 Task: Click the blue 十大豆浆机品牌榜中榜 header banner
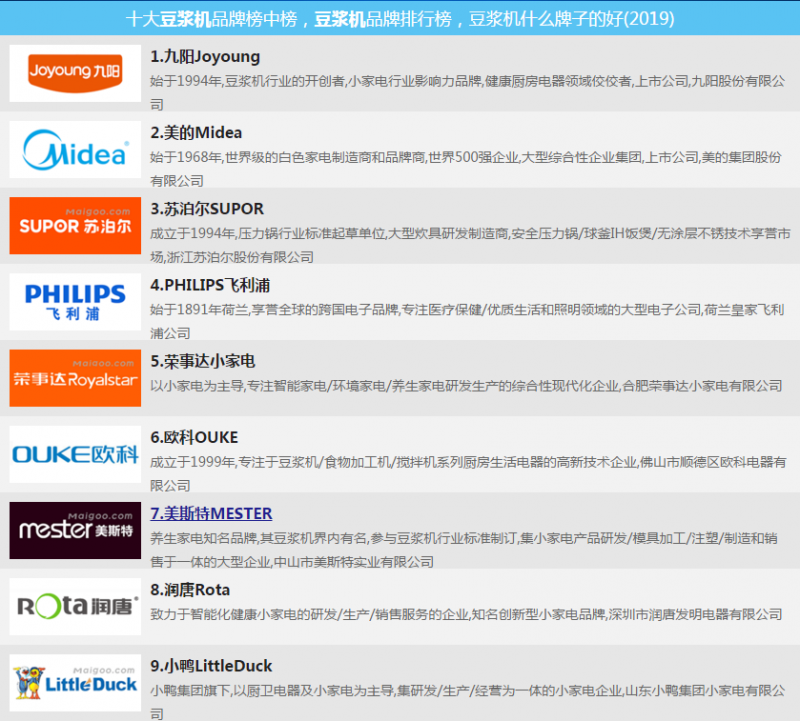[x=400, y=19]
